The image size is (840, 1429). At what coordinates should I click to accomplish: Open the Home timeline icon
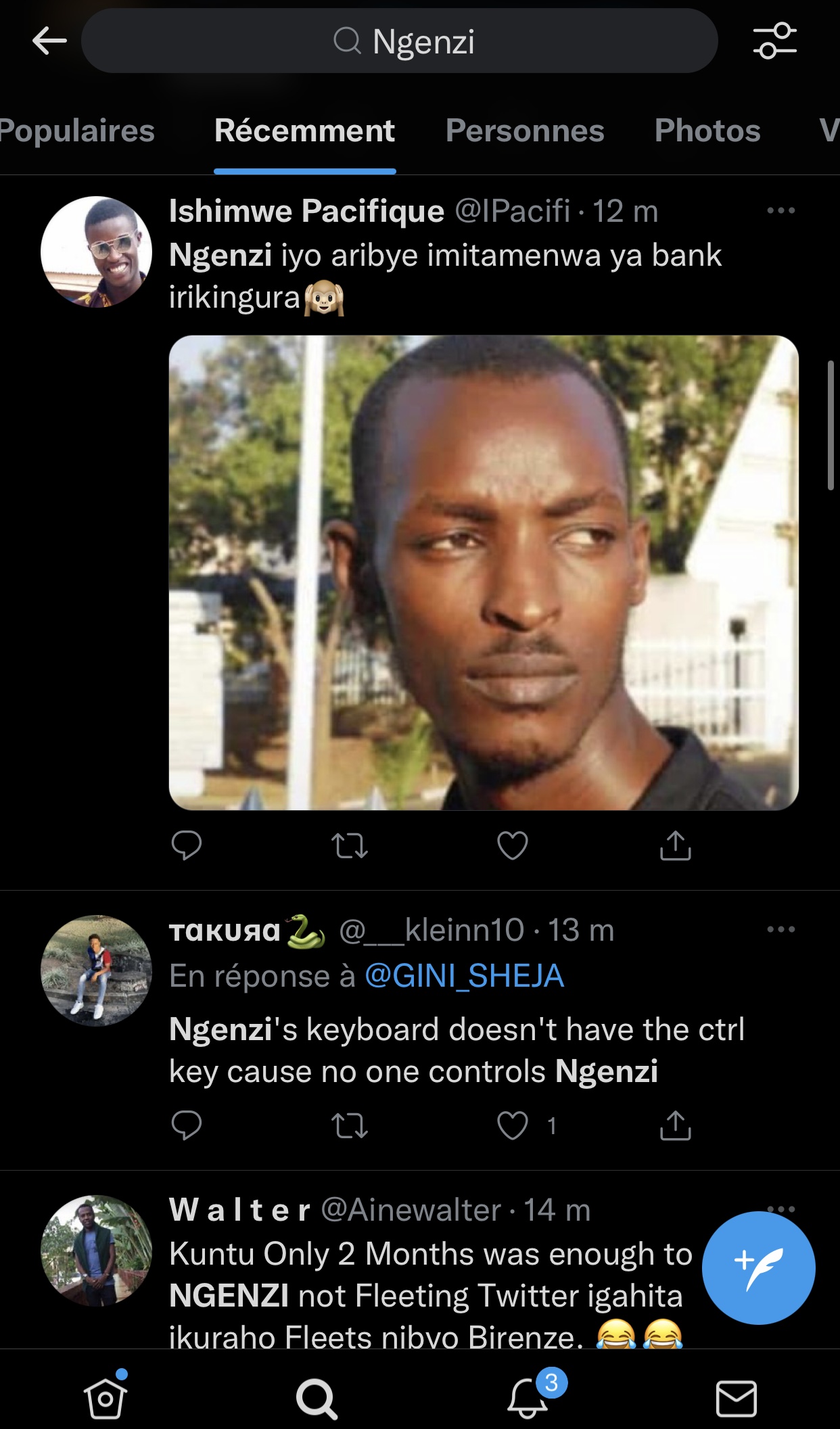click(106, 1398)
